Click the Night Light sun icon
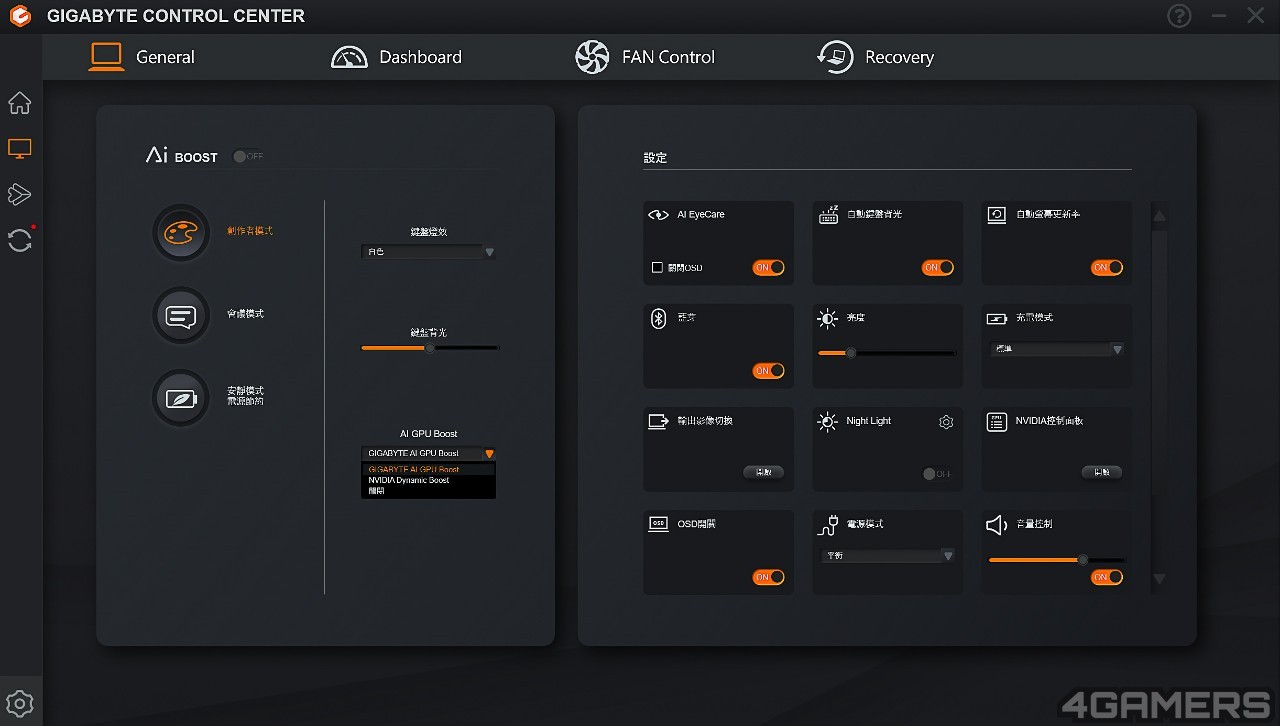1280x726 pixels. point(827,422)
